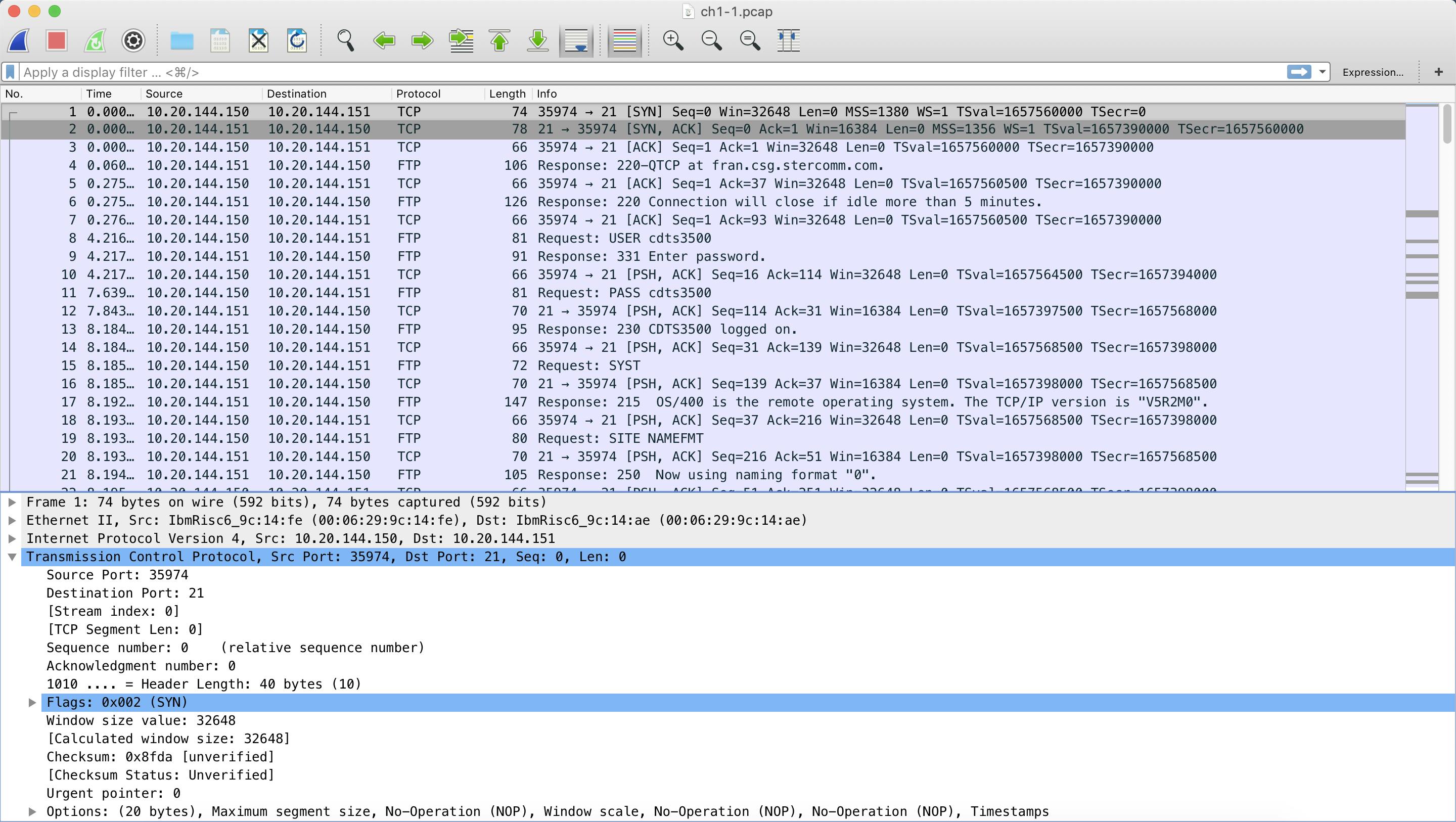
Task: Collapse the Transmission Control Protocol tree
Action: (12, 557)
